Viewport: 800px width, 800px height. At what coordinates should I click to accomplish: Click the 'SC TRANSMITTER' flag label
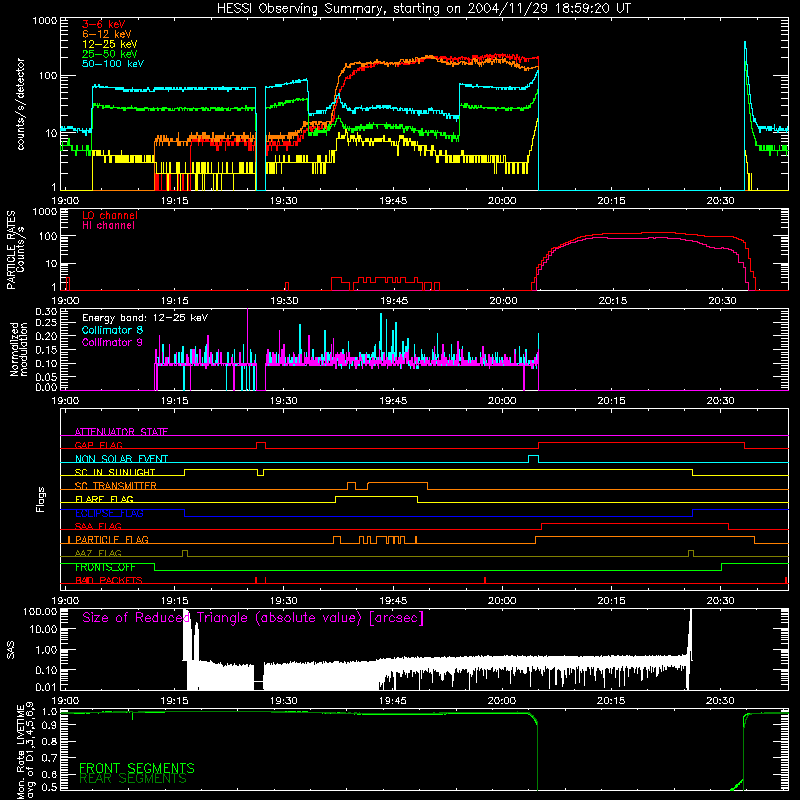tap(115, 485)
